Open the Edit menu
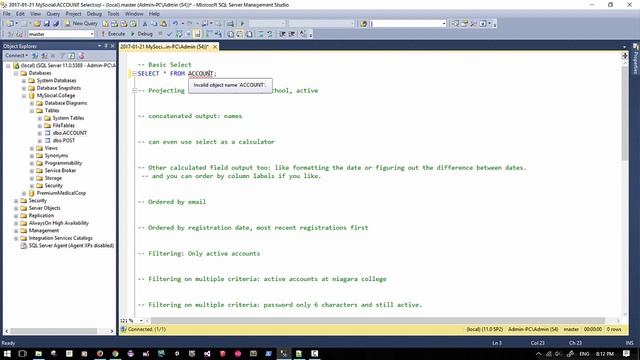 [x=20, y=14]
